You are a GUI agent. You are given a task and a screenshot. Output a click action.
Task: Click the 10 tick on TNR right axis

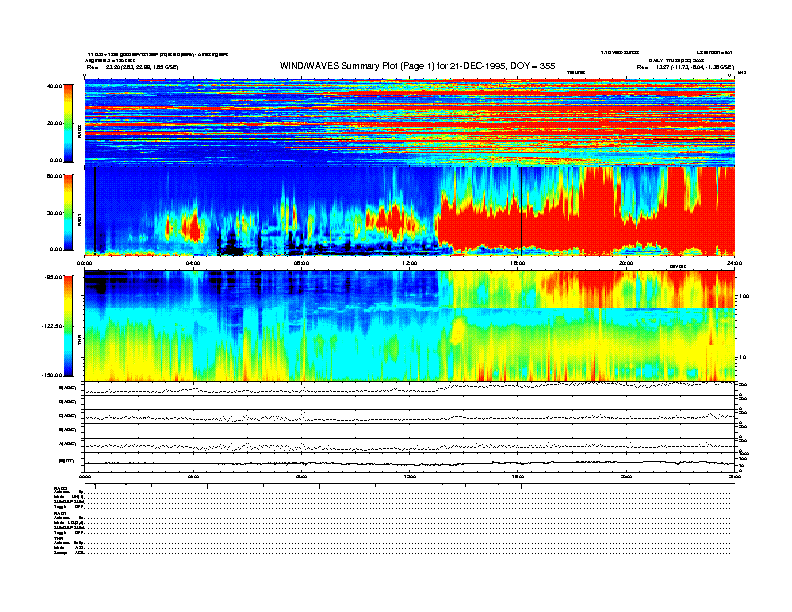point(743,357)
